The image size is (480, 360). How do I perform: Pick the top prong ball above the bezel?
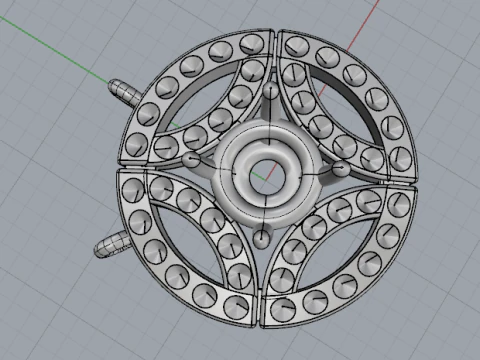click(270, 90)
